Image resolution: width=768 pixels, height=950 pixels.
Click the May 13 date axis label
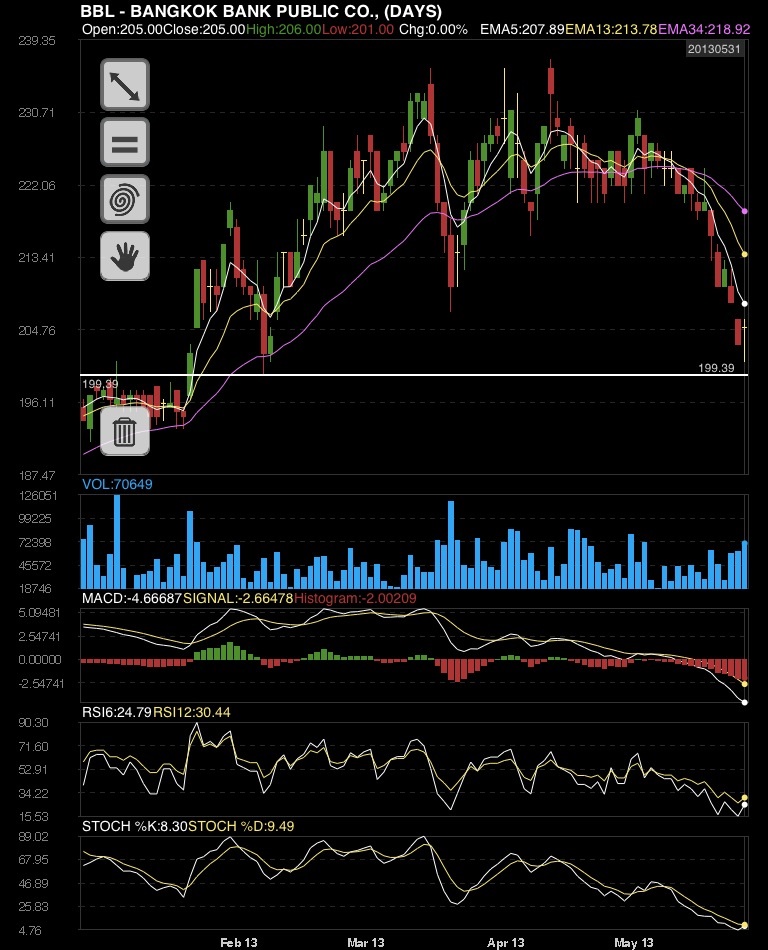tap(634, 942)
